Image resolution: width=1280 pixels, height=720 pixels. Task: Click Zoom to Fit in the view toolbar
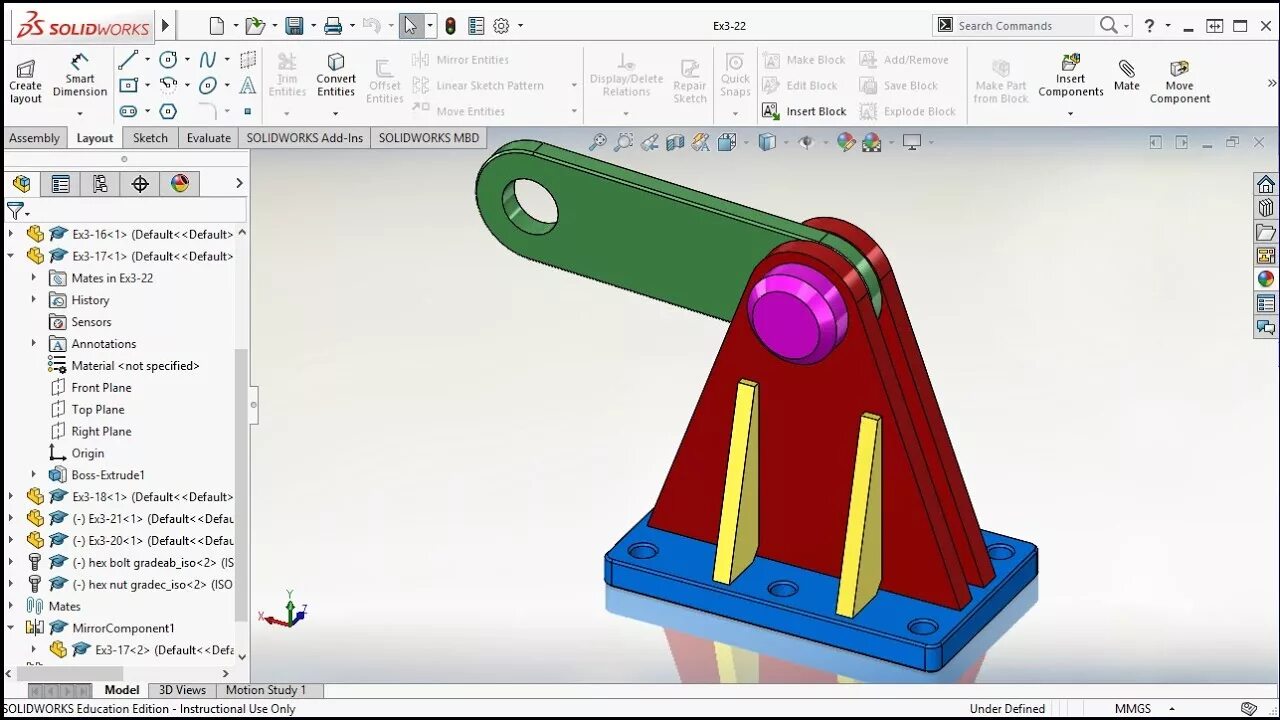(597, 141)
